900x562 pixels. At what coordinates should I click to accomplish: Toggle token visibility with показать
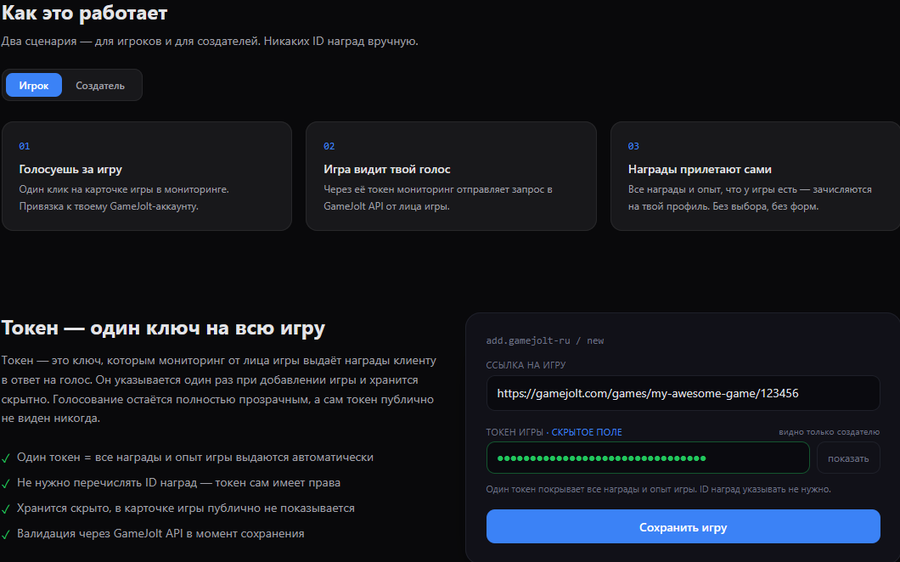848,458
